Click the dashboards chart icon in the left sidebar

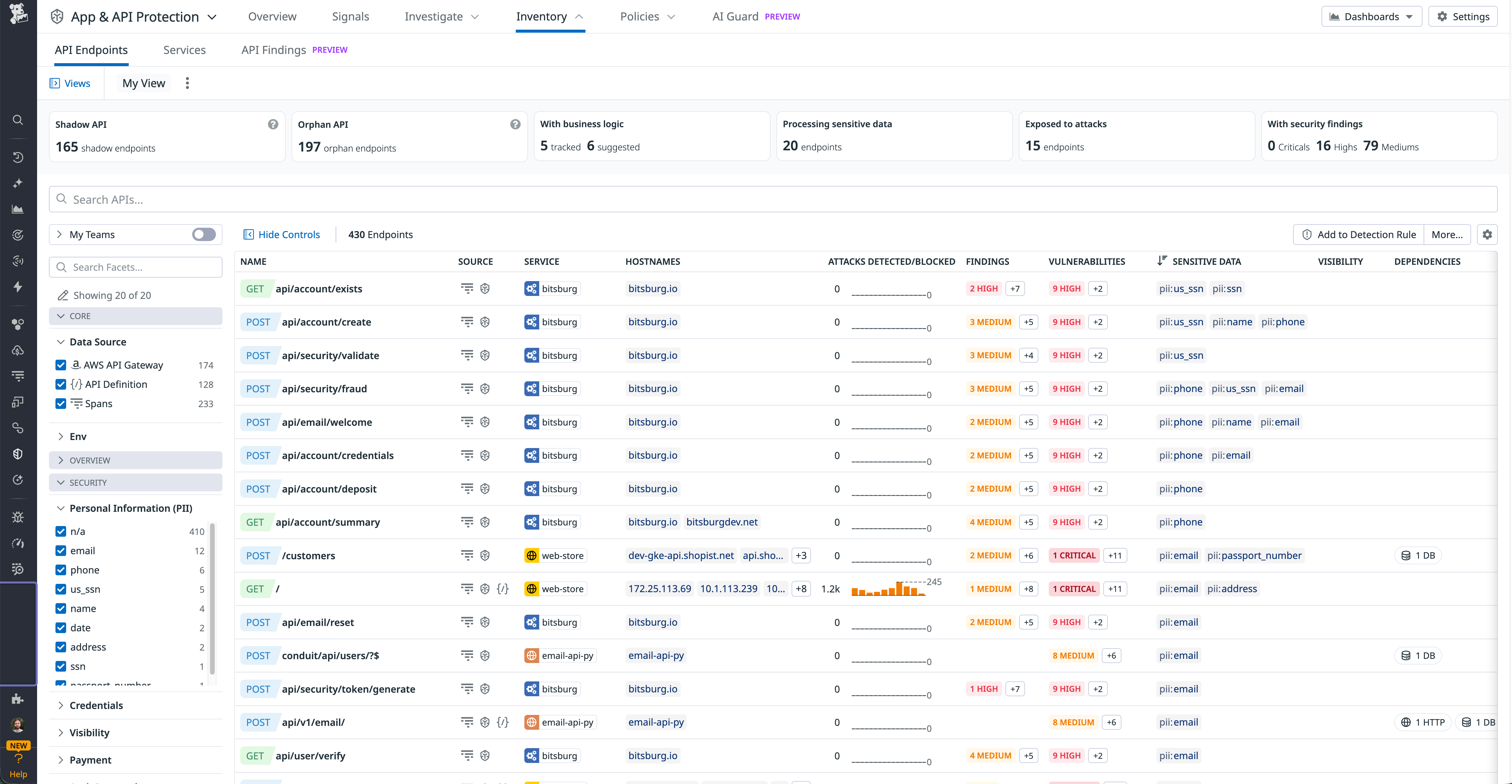pyautogui.click(x=17, y=208)
